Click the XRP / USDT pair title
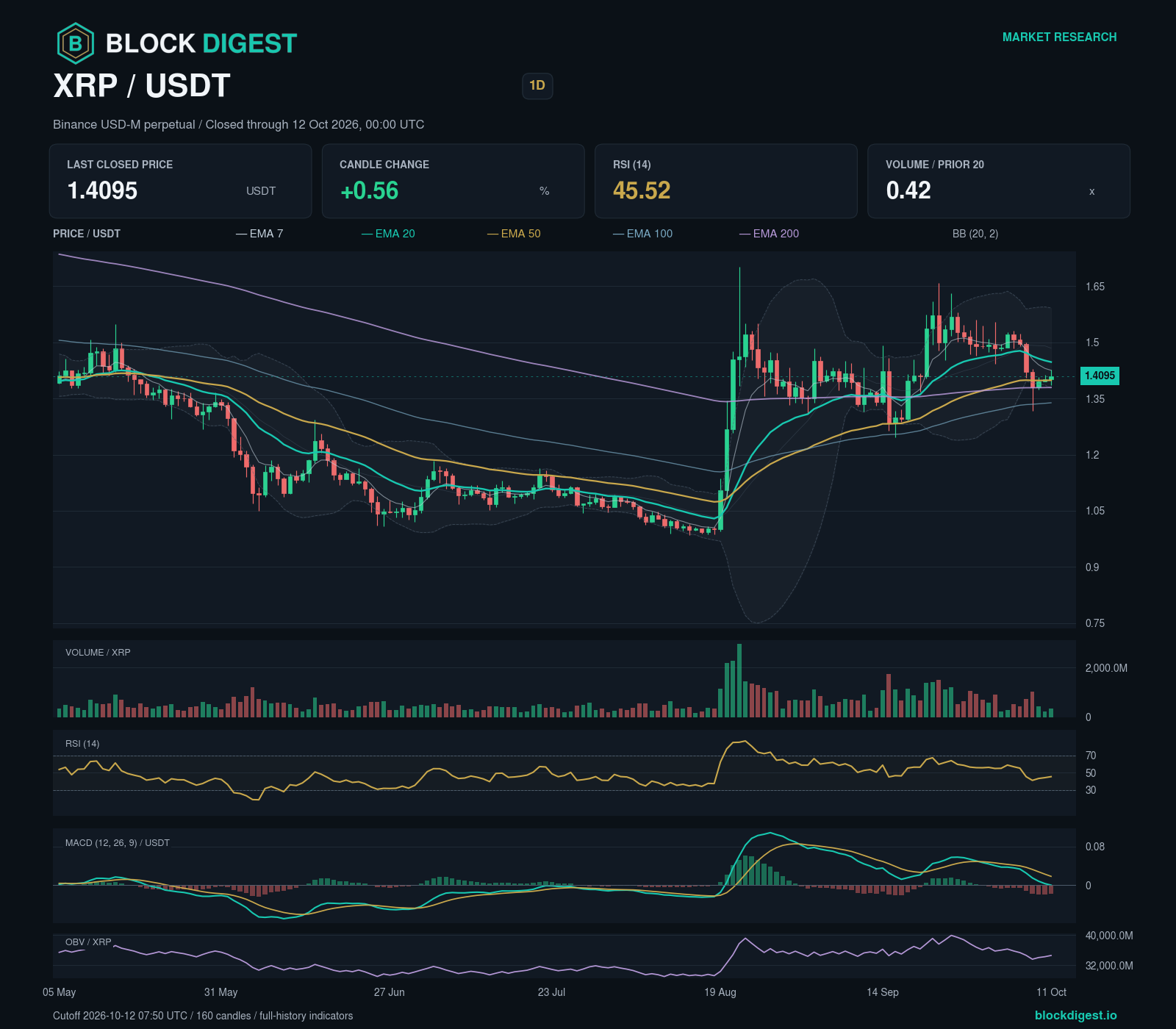1176x1029 pixels. pos(142,86)
